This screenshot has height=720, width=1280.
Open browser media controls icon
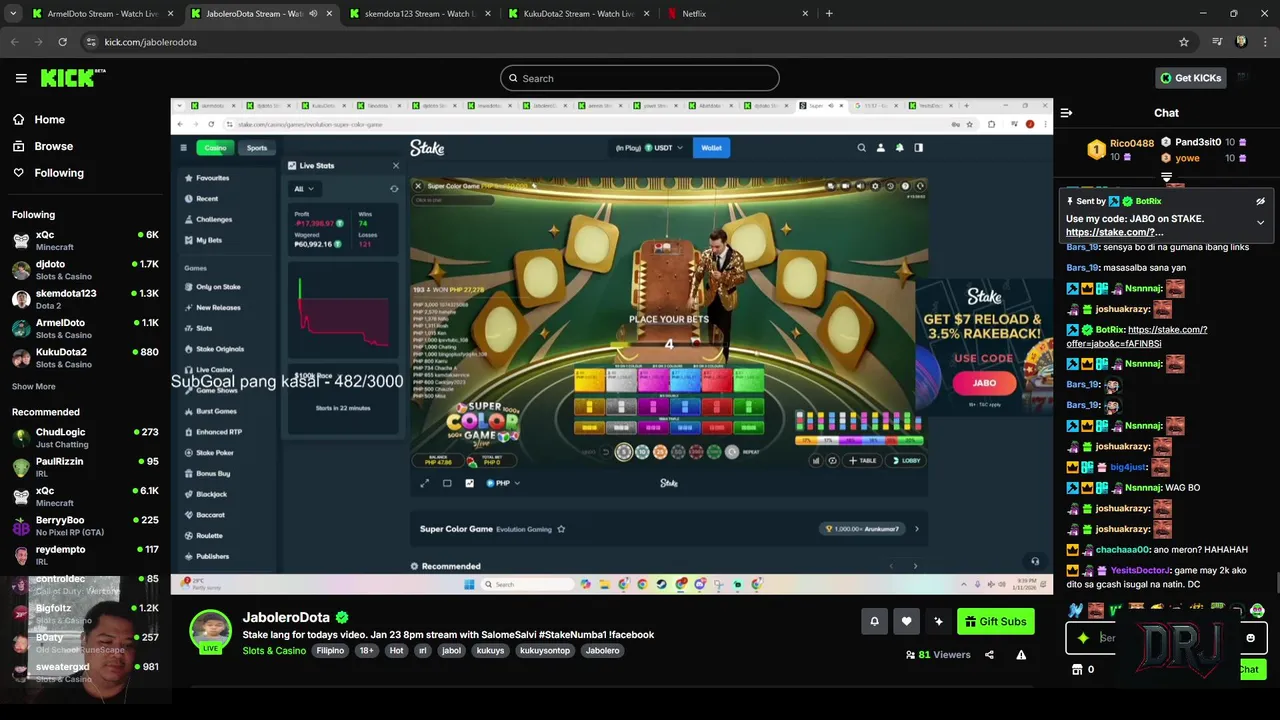pyautogui.click(x=1217, y=42)
